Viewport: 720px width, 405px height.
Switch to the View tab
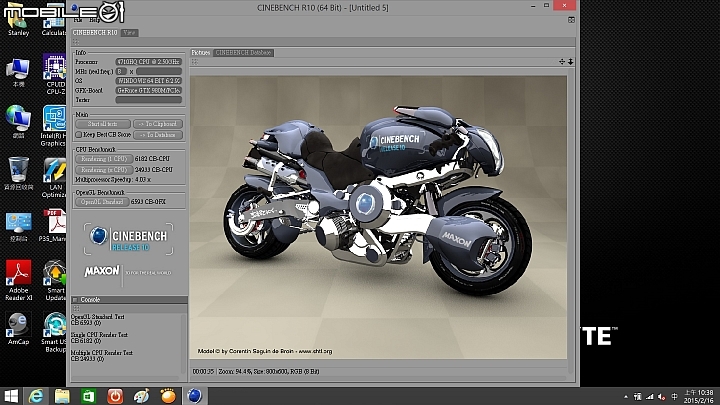click(x=129, y=33)
